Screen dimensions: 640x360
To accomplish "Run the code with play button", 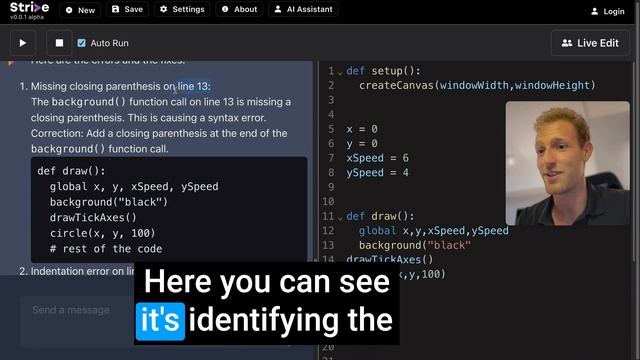I will pyautogui.click(x=23, y=43).
